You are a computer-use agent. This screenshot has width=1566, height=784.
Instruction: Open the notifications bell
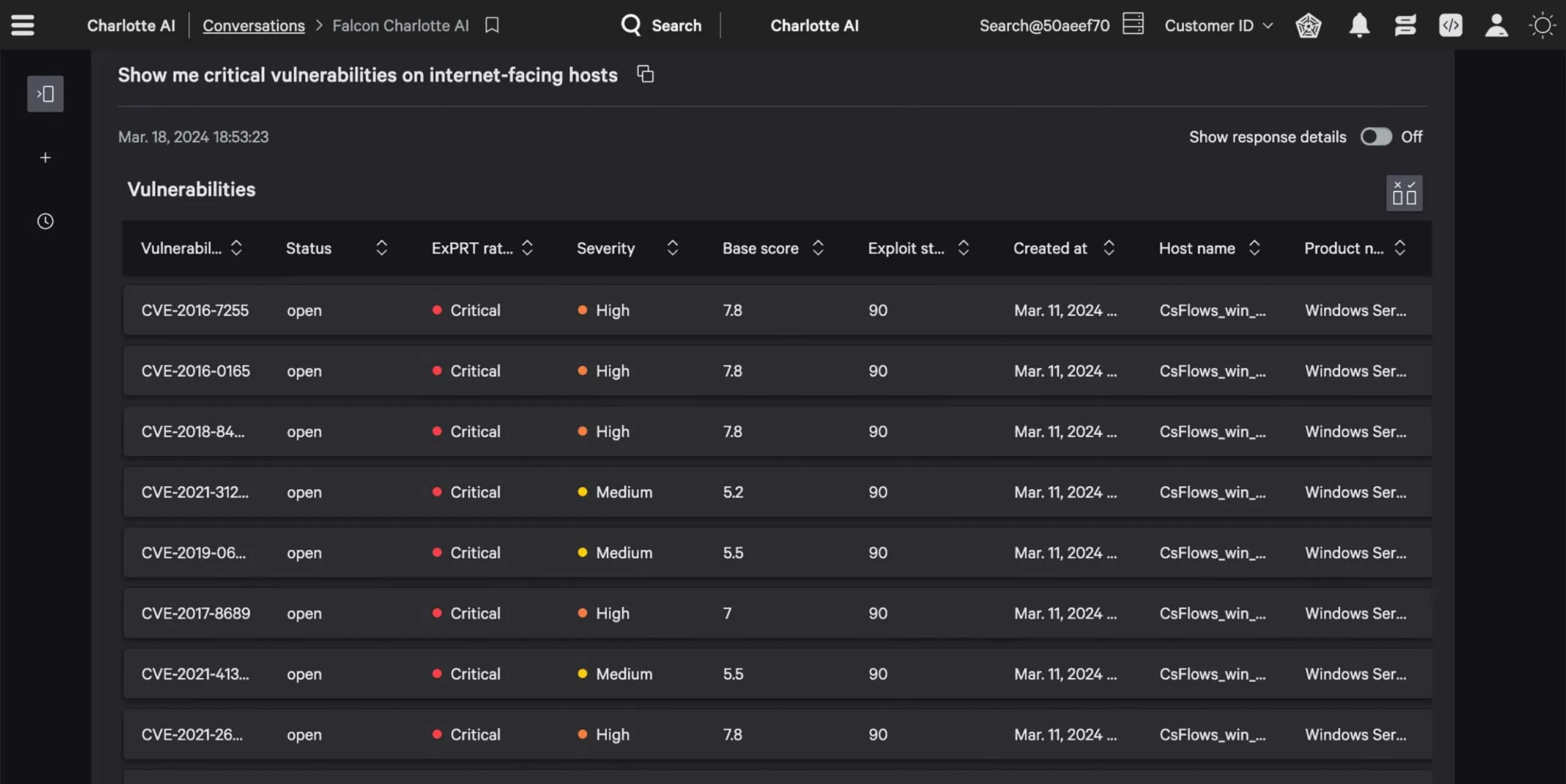(x=1359, y=25)
